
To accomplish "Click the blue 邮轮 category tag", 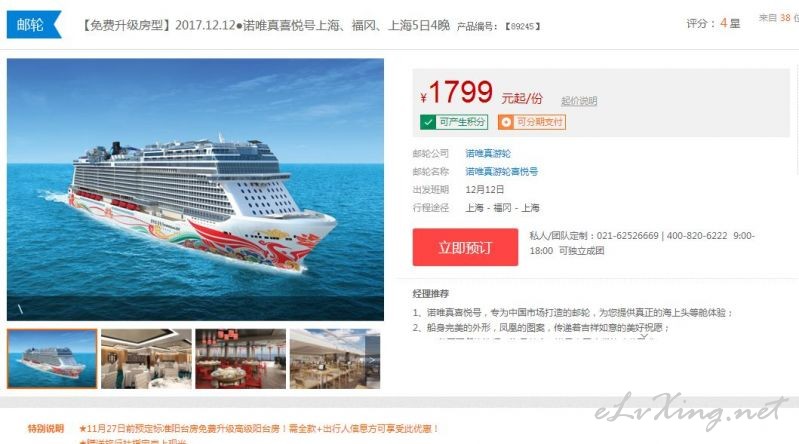I will 33,24.
